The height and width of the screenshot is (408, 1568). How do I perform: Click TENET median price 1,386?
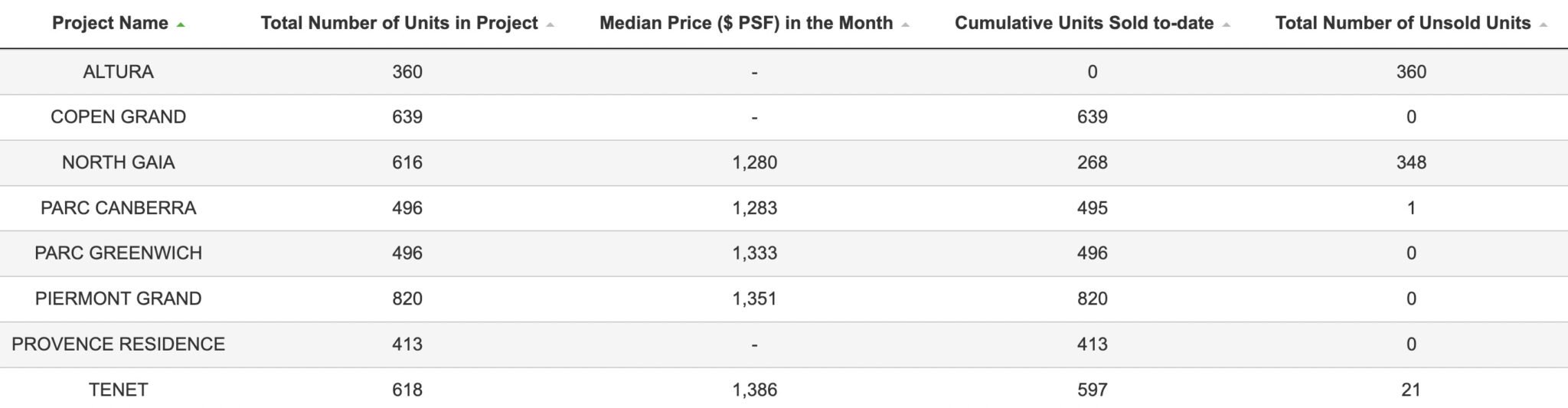coord(755,390)
